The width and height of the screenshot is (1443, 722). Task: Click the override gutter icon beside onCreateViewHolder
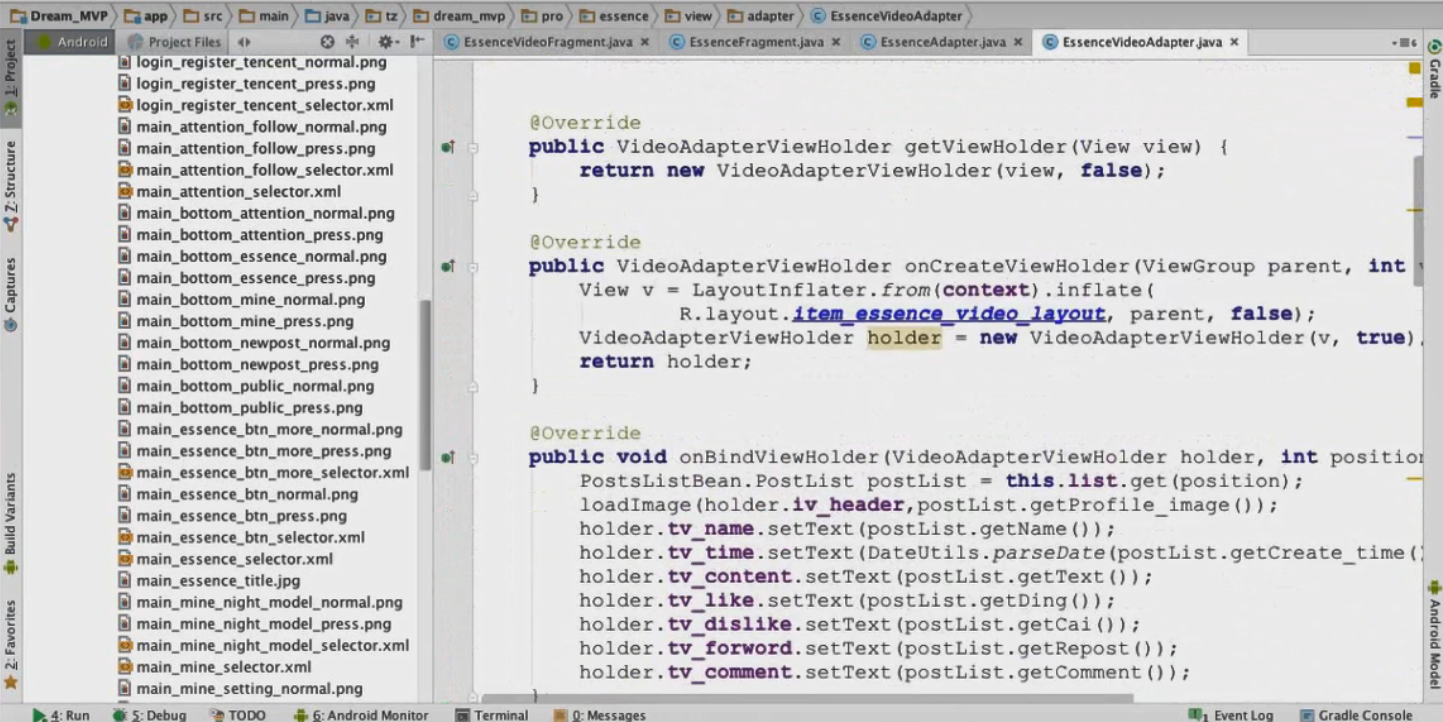pyautogui.click(x=448, y=267)
